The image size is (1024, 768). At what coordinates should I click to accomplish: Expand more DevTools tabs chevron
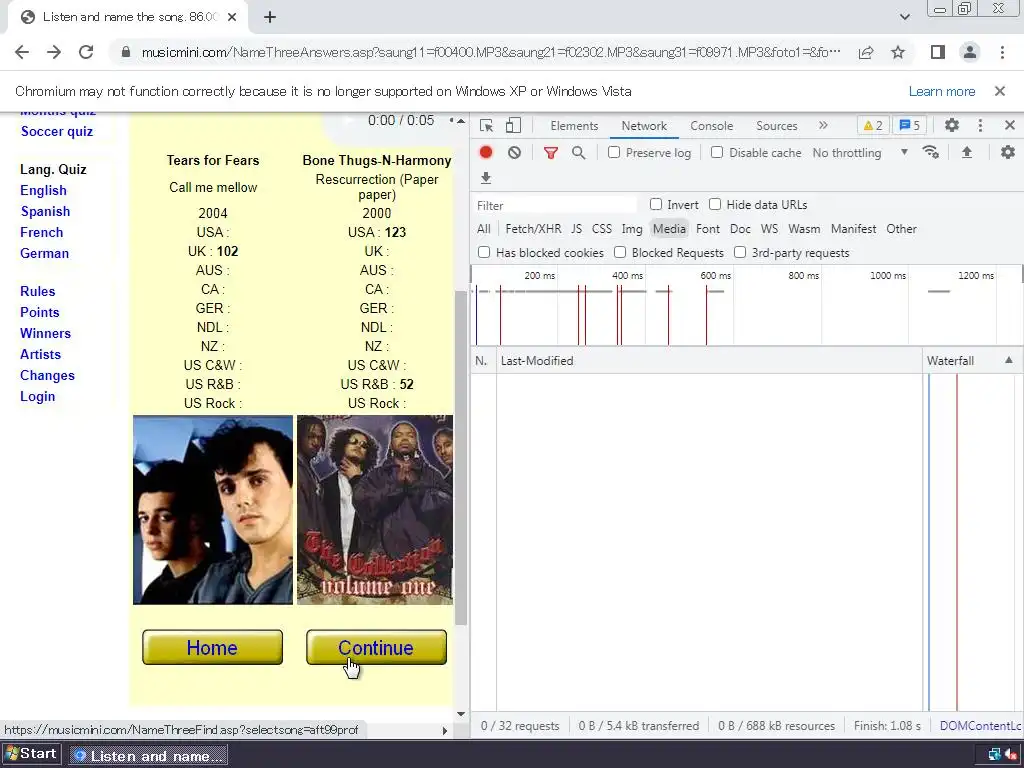[823, 125]
